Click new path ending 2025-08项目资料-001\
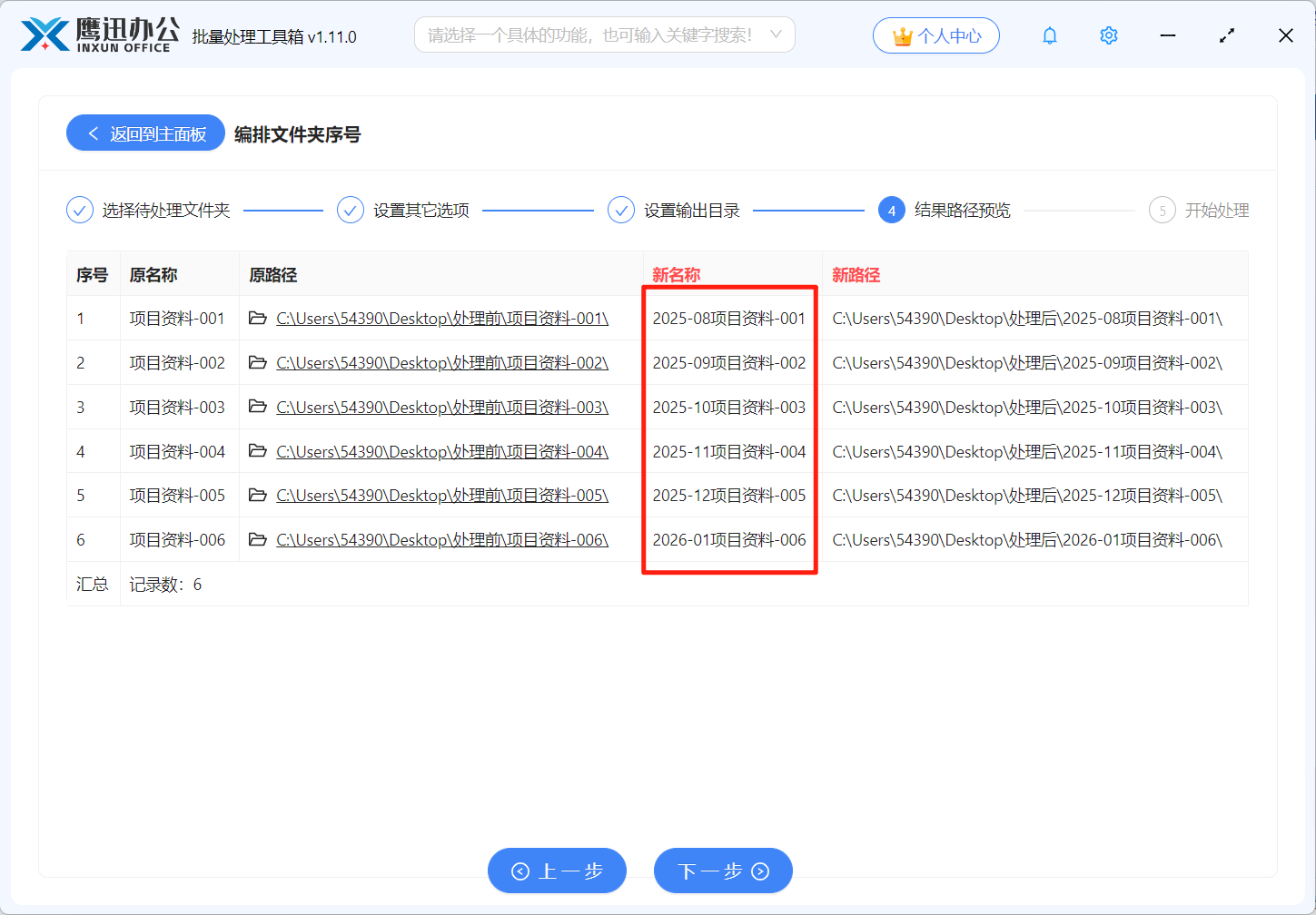Image resolution: width=1316 pixels, height=915 pixels. [1027, 319]
